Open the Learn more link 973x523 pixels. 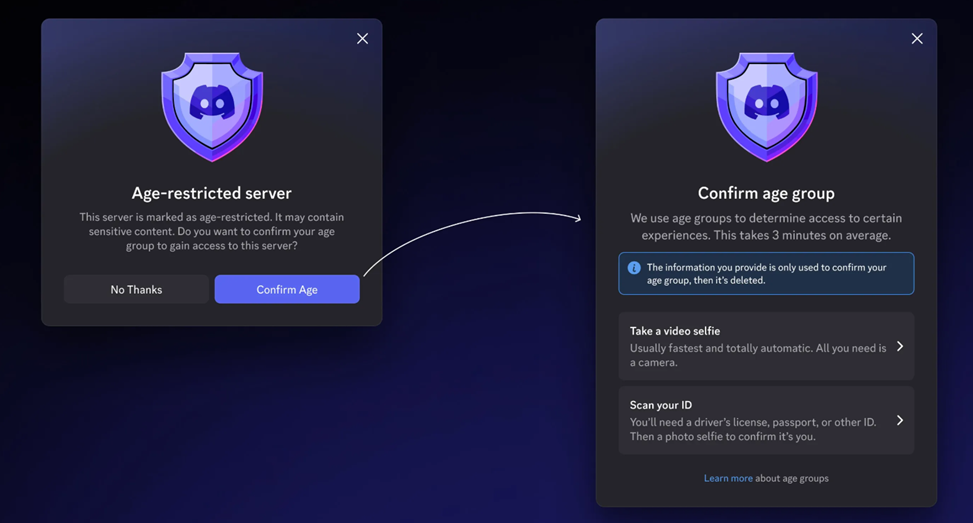coord(728,478)
